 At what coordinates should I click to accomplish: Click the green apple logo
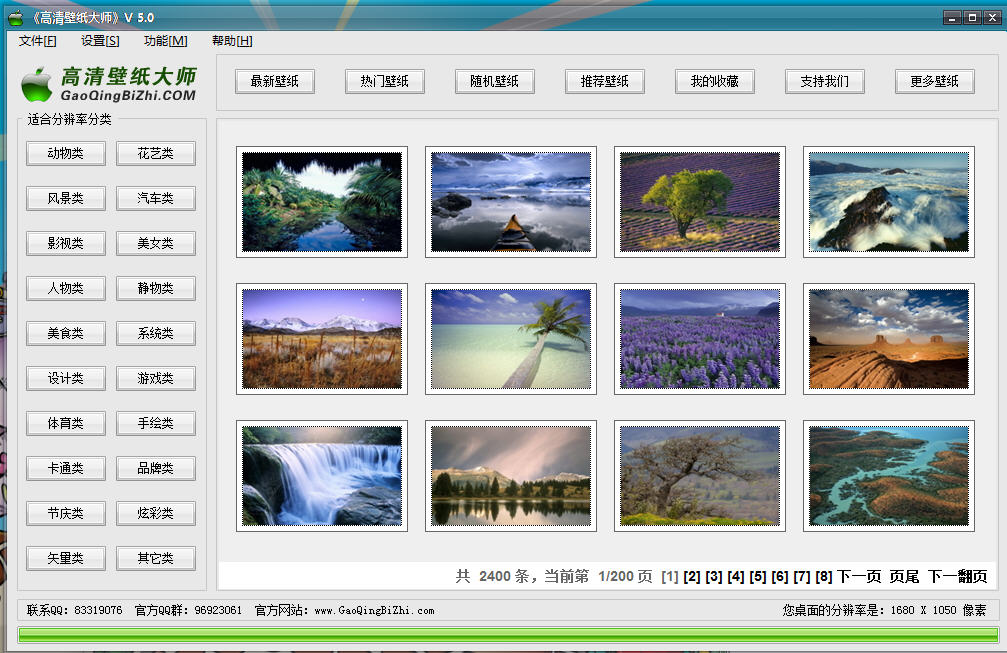point(37,85)
